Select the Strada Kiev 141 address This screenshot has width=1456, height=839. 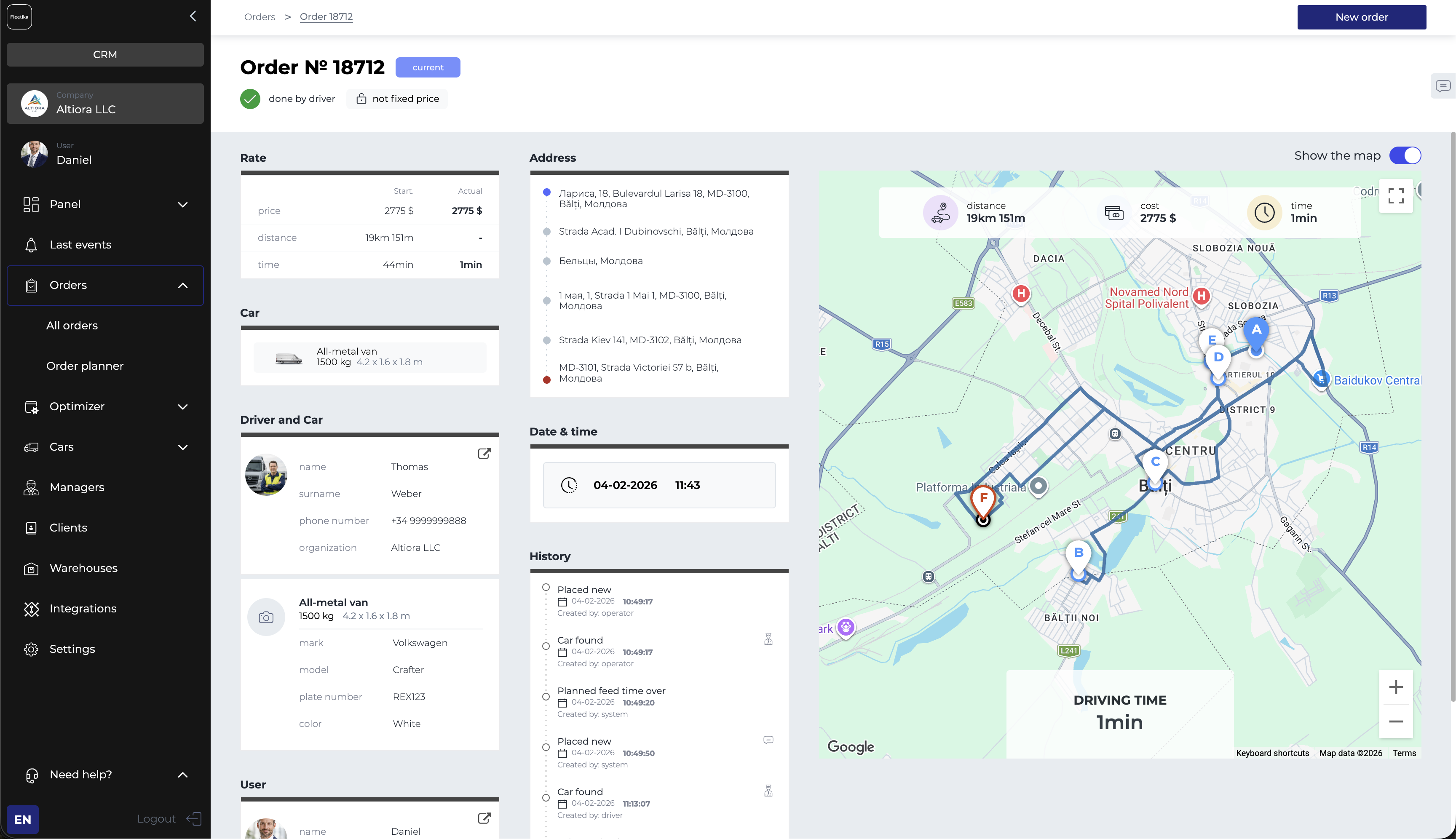coord(650,340)
